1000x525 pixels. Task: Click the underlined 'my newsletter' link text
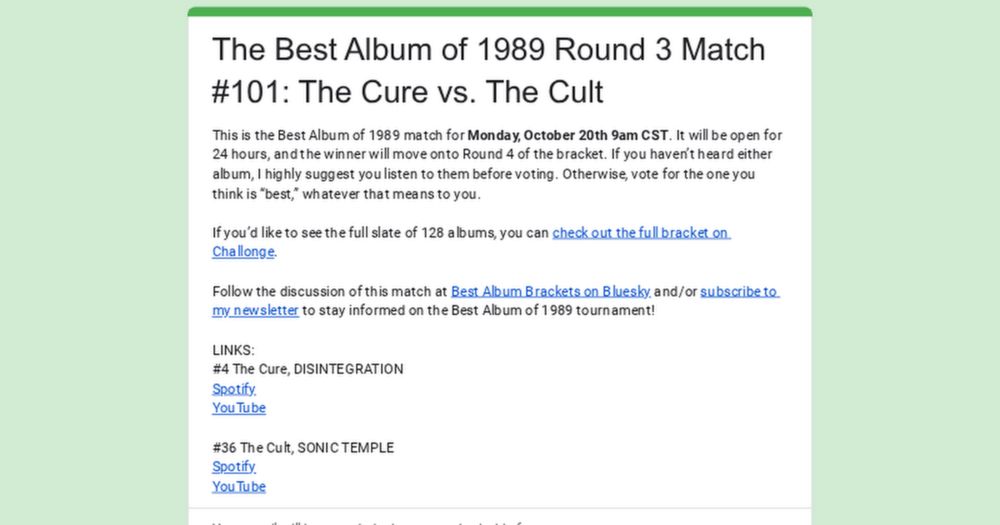(x=255, y=311)
